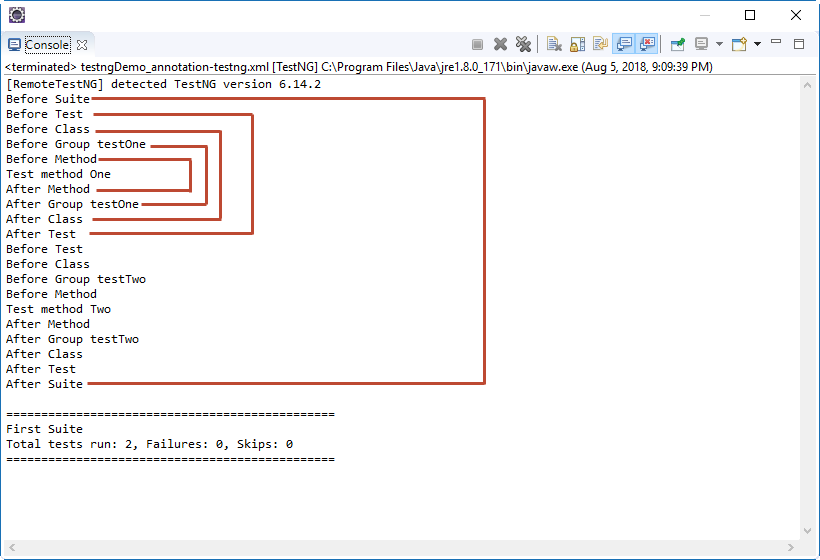Toggle Word Wrap in console

coord(600,44)
